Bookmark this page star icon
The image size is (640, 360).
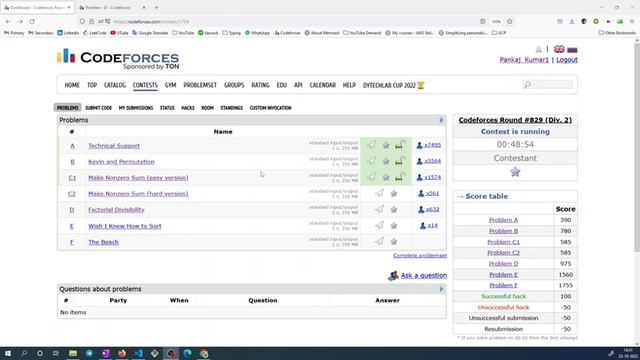click(509, 21)
